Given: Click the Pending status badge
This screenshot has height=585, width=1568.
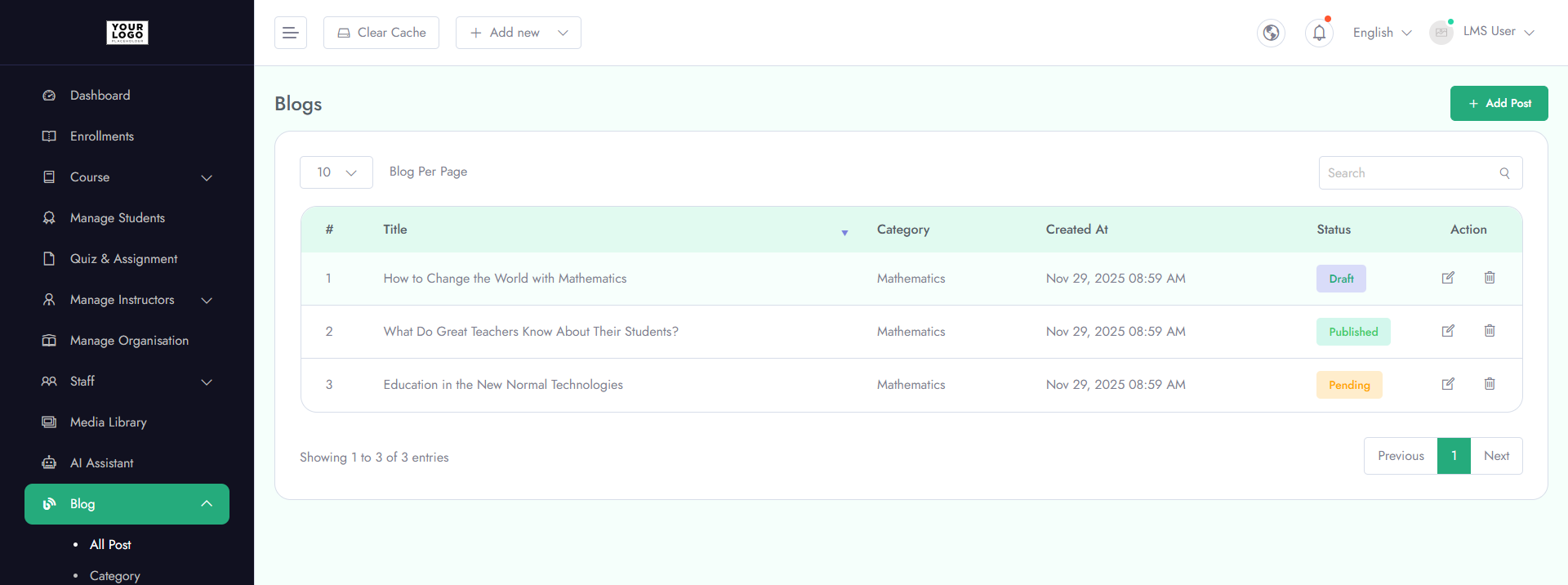Looking at the screenshot, I should click(1349, 385).
